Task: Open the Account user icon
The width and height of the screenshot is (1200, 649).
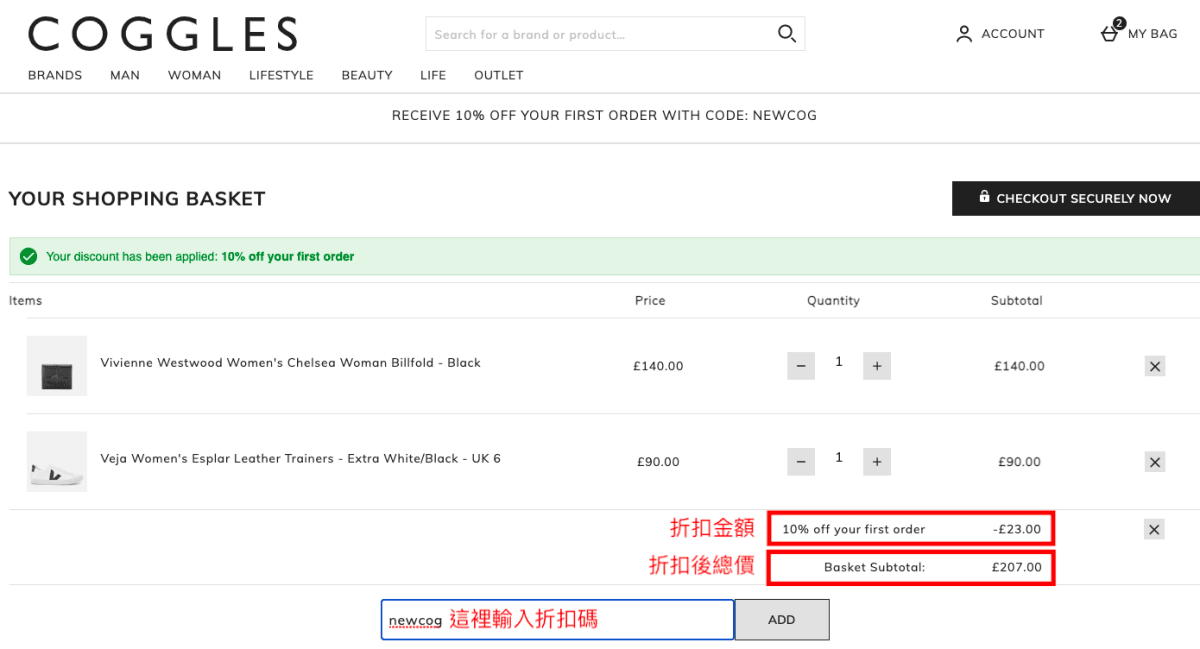Action: (x=964, y=34)
